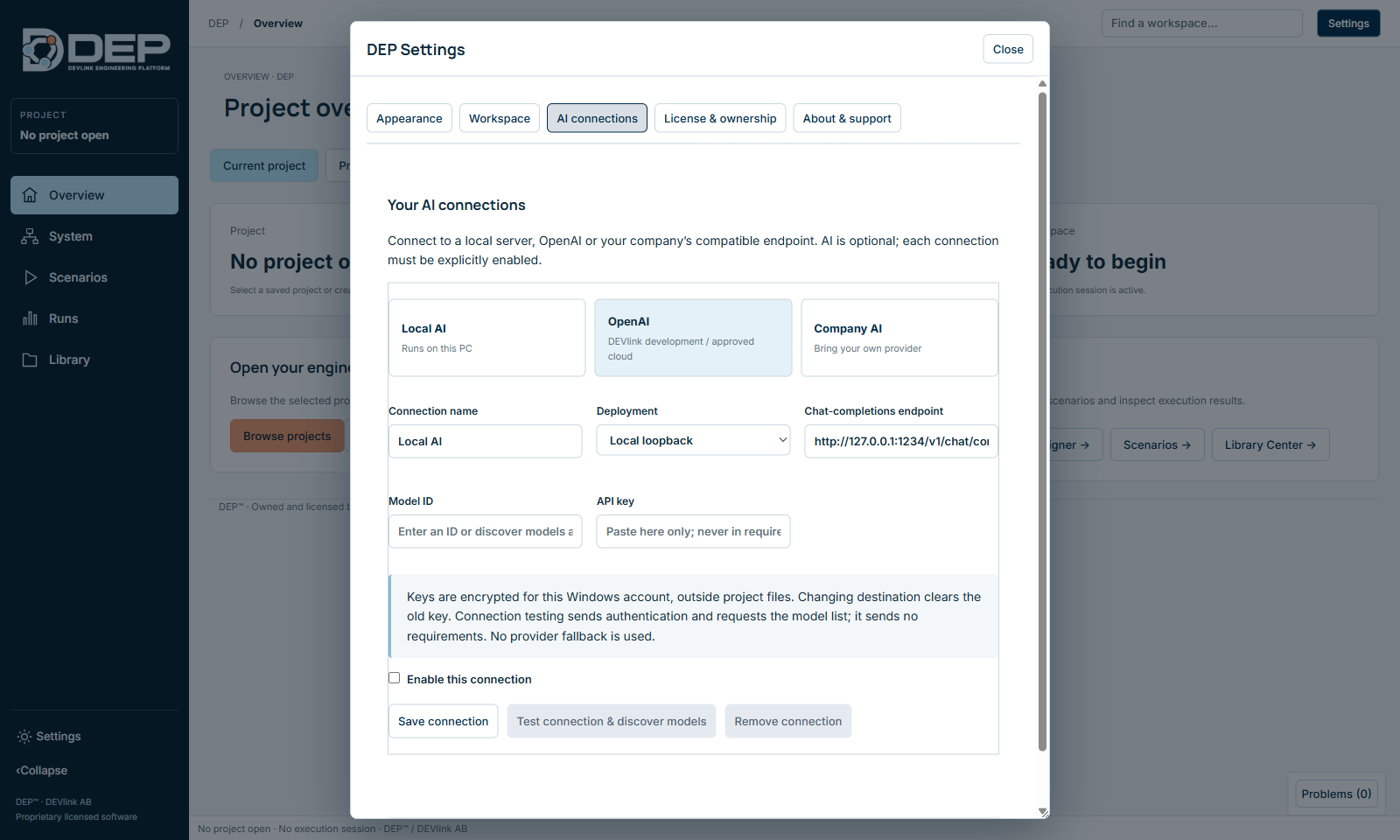Enable this connection checkbox

(x=395, y=678)
